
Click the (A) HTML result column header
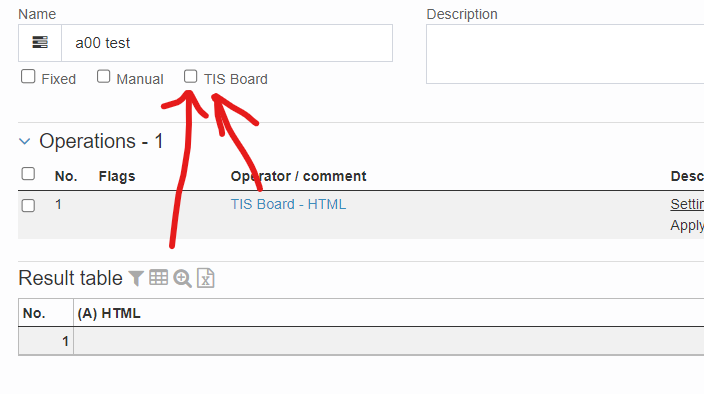[109, 313]
